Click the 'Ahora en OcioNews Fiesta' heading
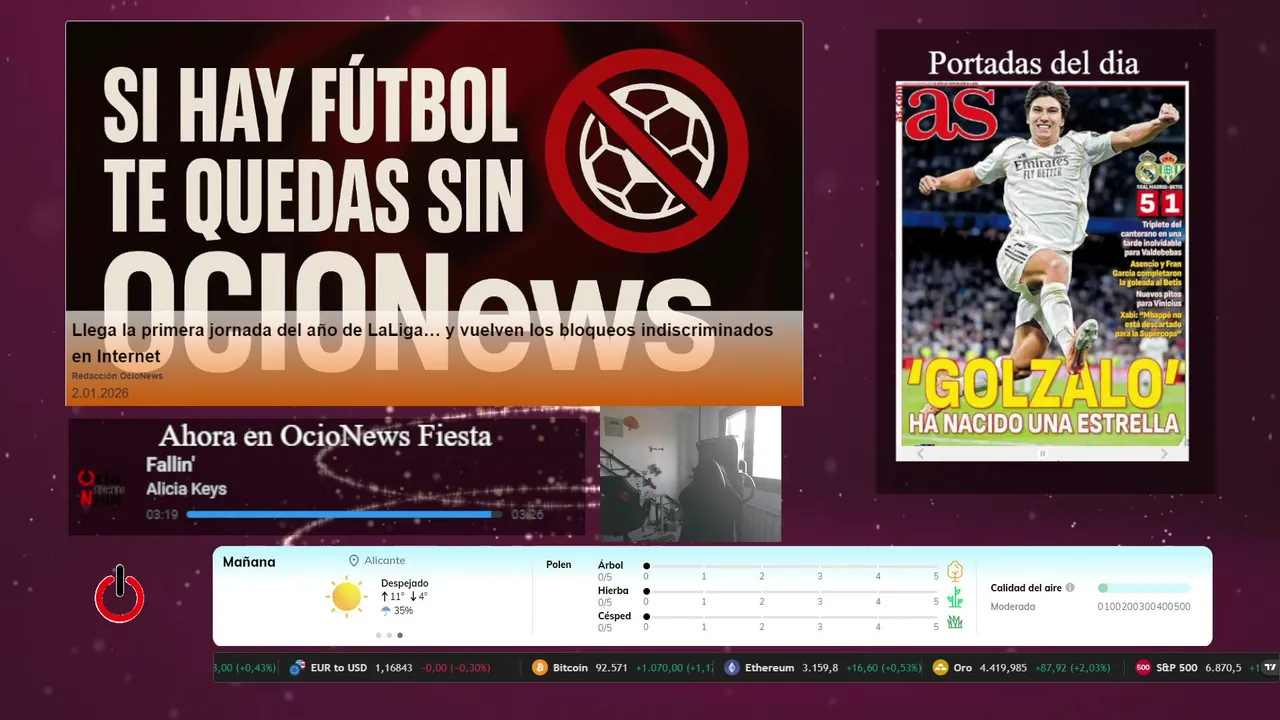The height and width of the screenshot is (720, 1280). point(325,436)
